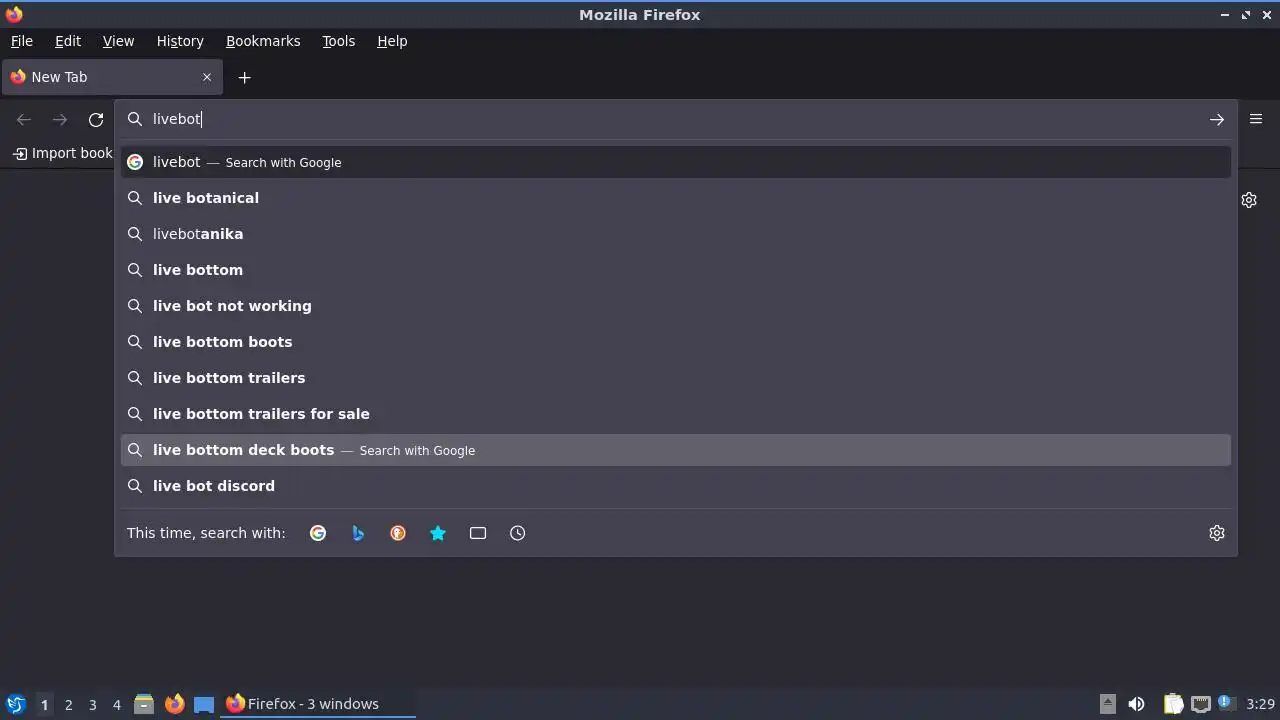Select the 'livebot — Search with Google' suggestion
Screen dimensions: 1280x720
point(676,162)
